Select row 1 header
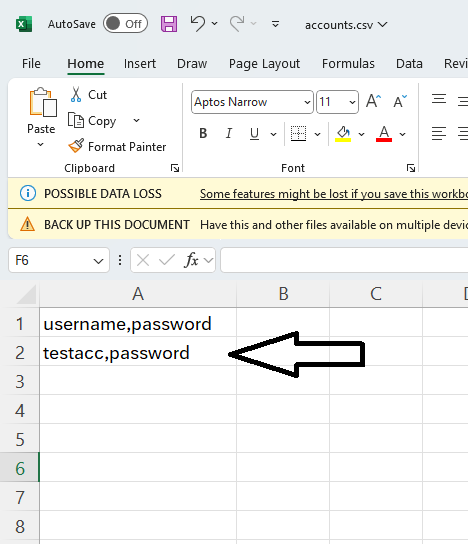Viewport: 468px width, 544px height. coord(20,323)
